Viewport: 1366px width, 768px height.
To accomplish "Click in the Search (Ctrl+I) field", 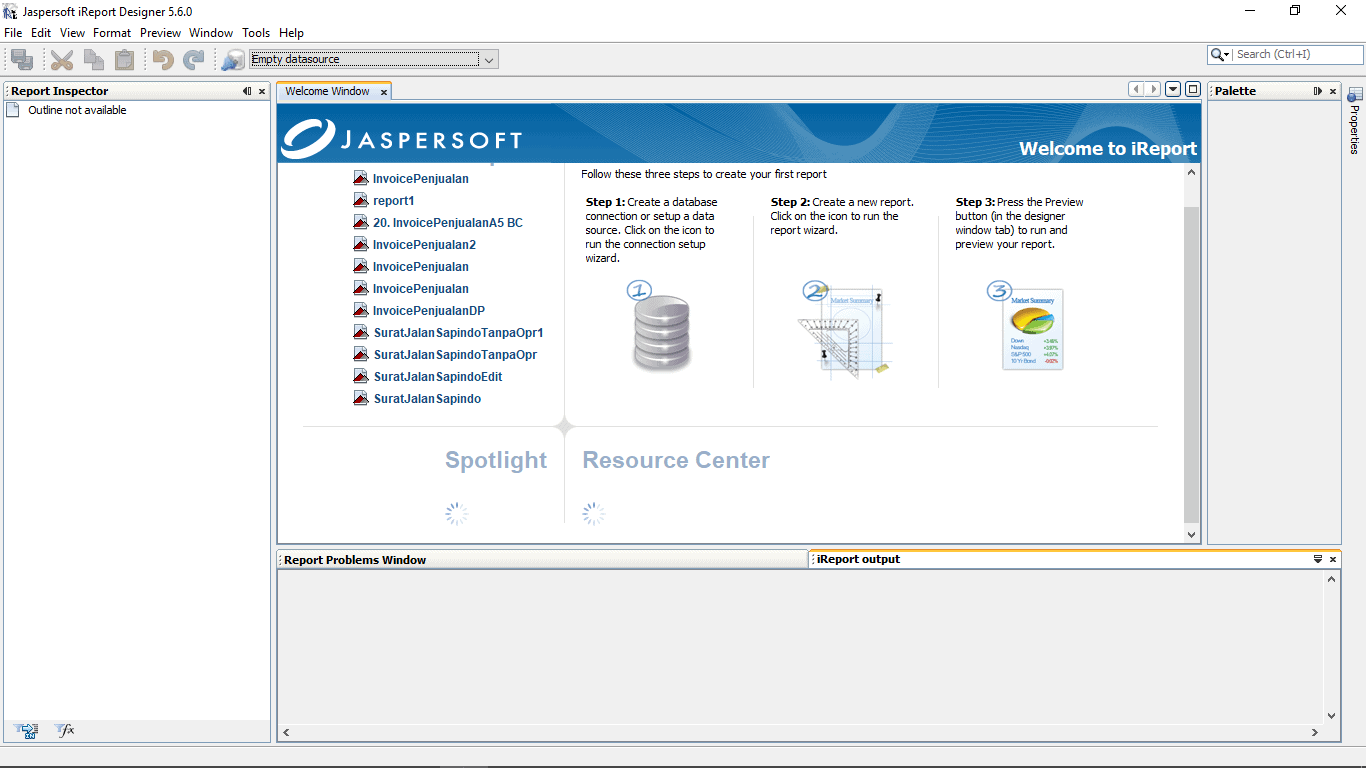I will 1297,55.
